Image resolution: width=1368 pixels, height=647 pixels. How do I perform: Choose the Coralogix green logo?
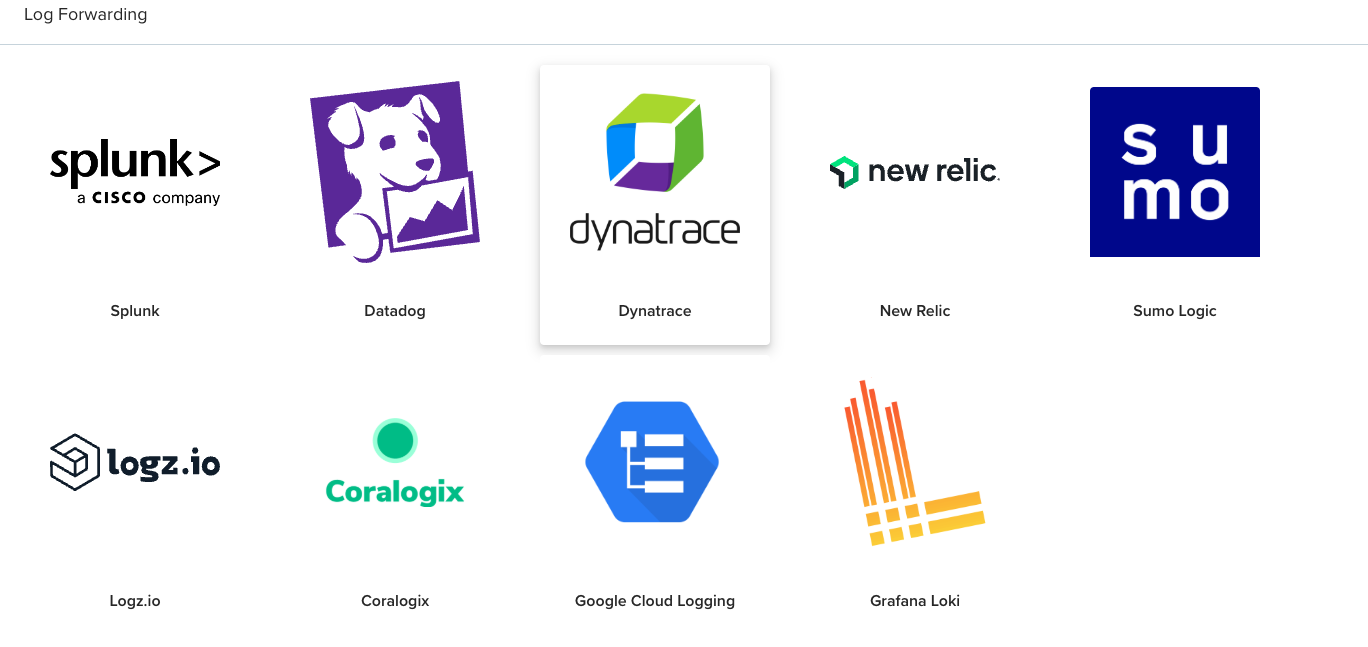395,462
